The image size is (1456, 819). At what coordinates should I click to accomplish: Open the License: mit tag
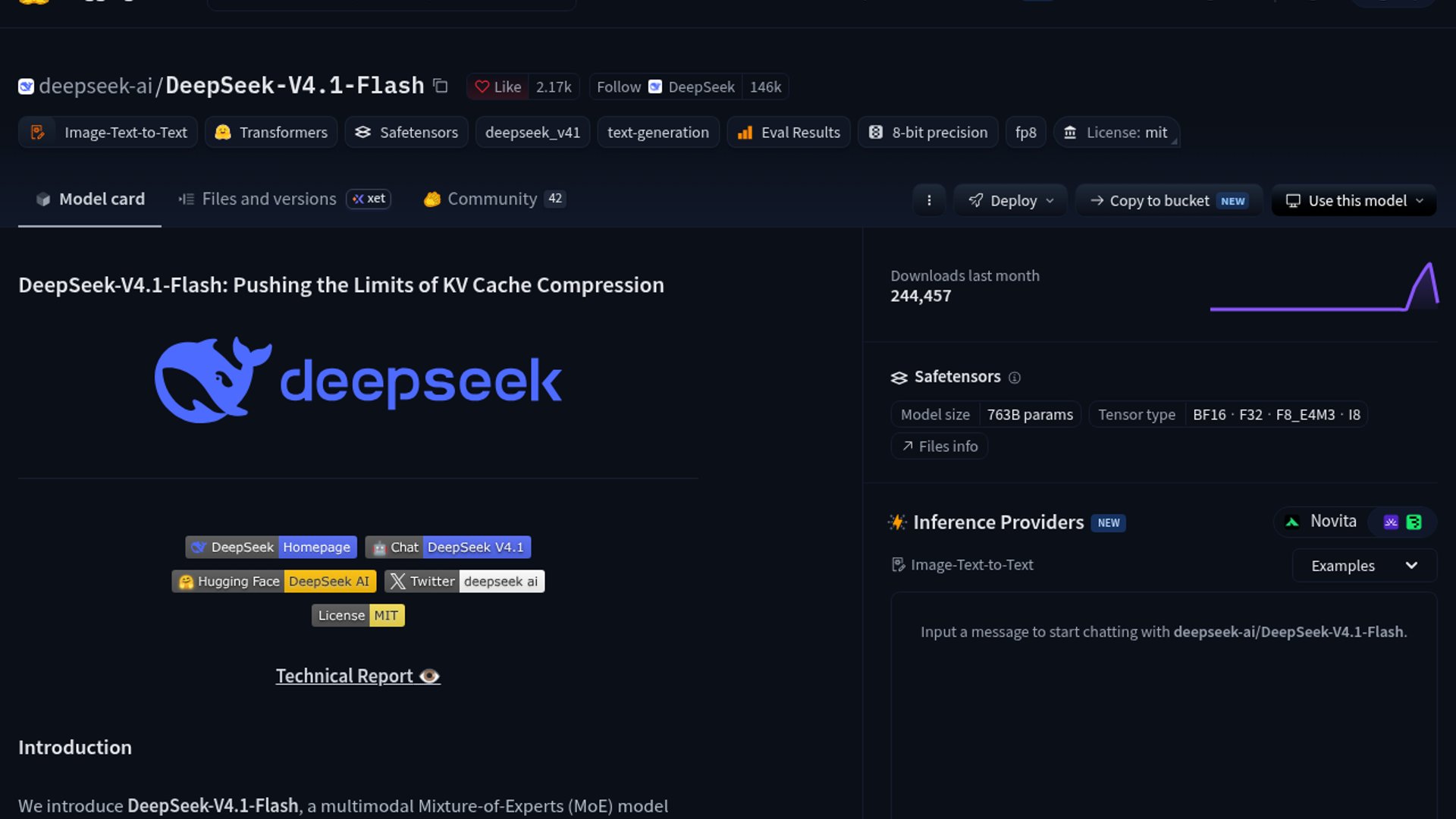click(x=1116, y=132)
